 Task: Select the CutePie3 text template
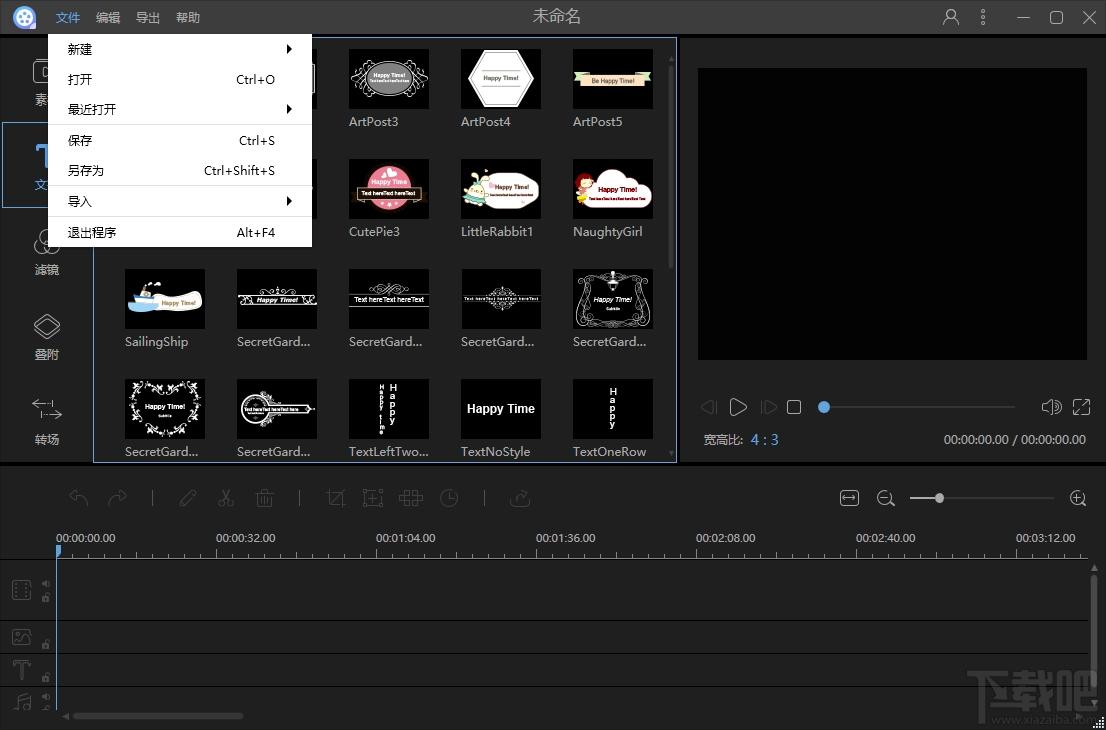tap(389, 198)
